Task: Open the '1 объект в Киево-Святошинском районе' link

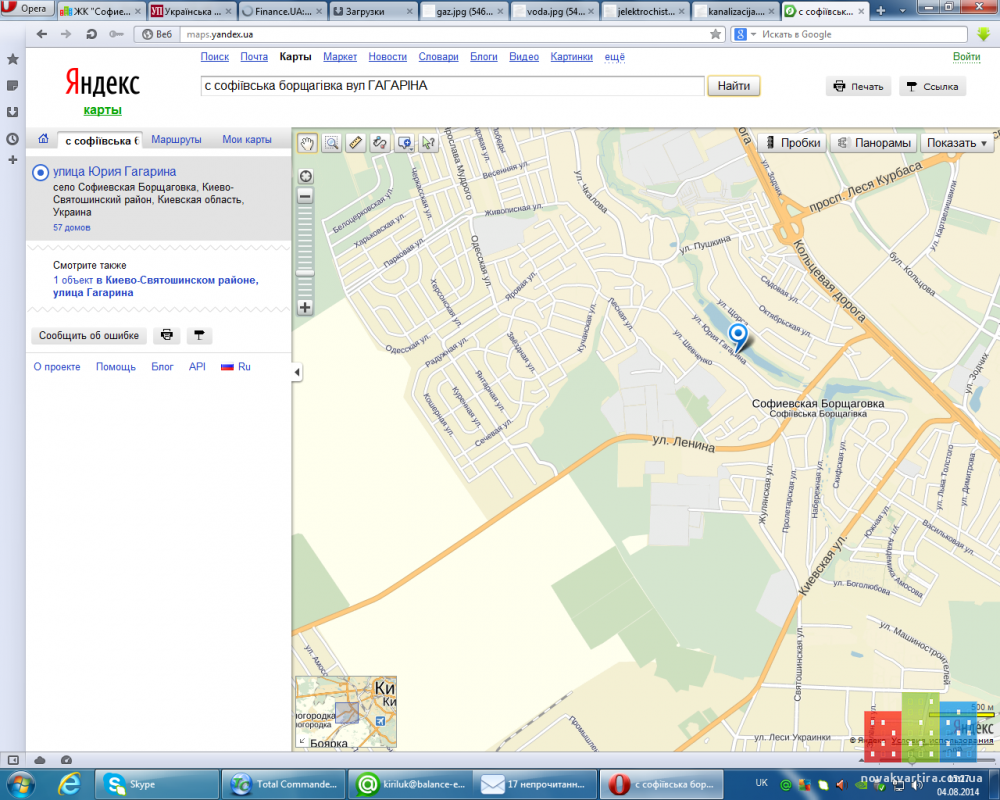Action: 156,286
